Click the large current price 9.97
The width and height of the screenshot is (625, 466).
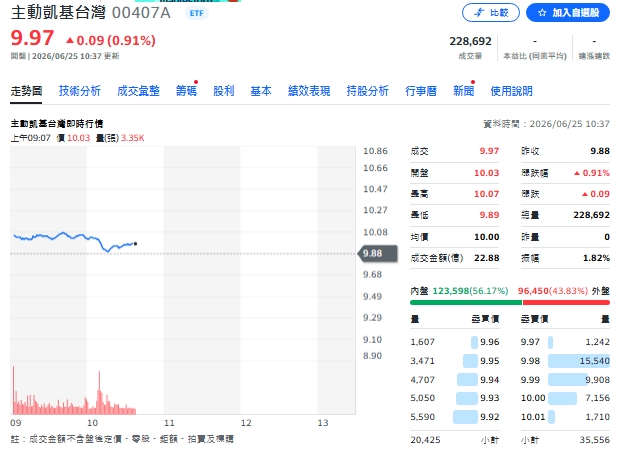pos(32,38)
